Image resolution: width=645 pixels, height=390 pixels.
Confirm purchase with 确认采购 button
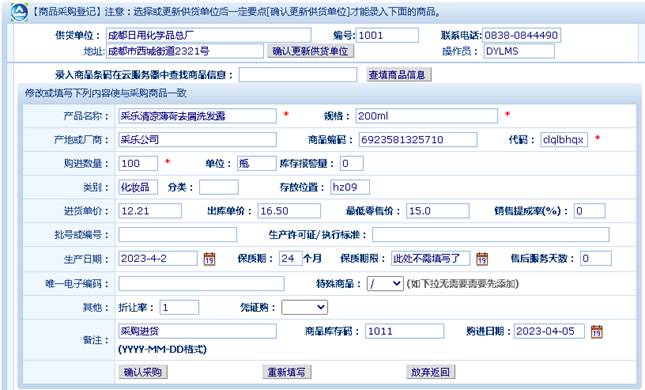tap(143, 372)
